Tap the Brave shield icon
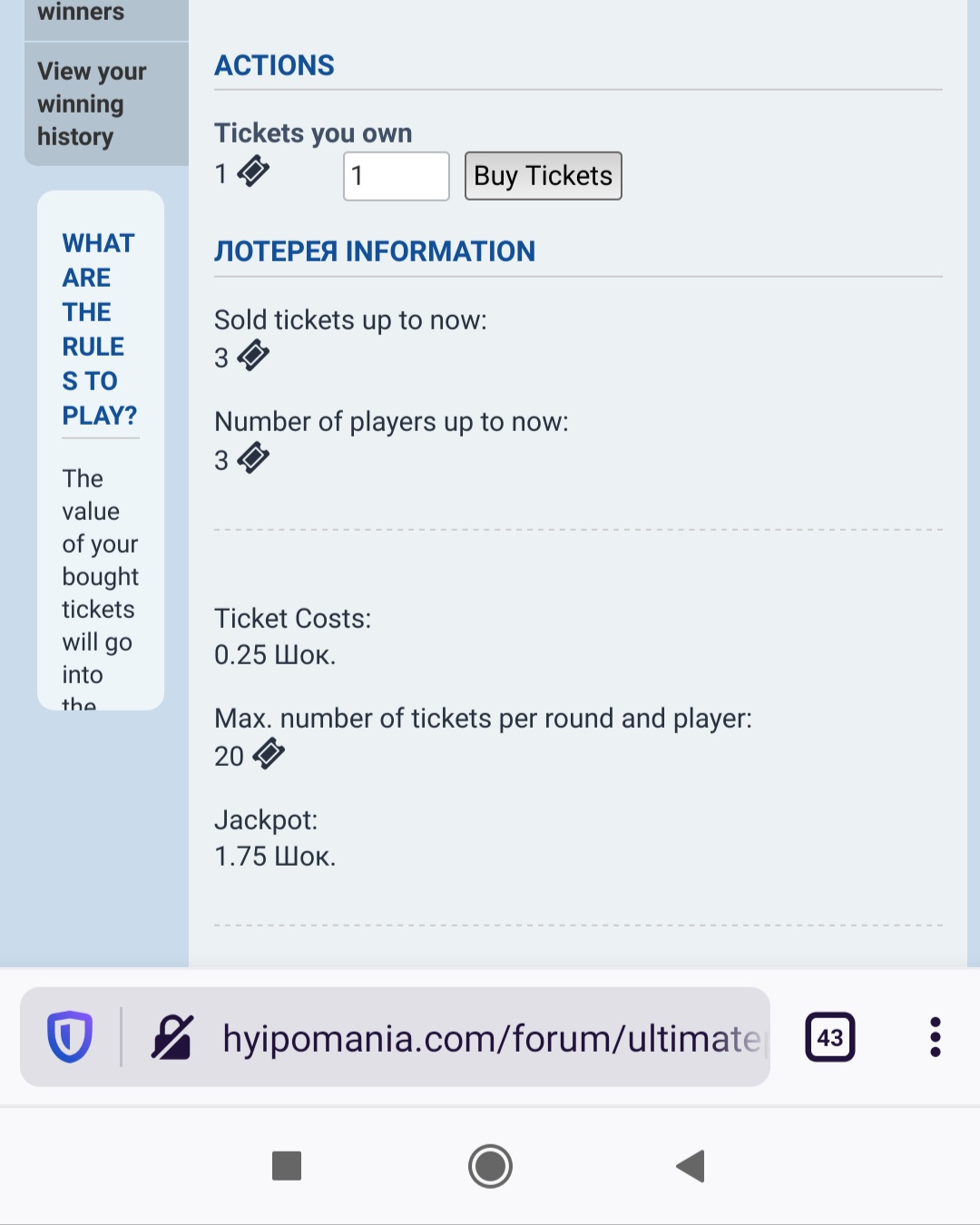Screen dimensions: 980x1225 click(x=70, y=1036)
